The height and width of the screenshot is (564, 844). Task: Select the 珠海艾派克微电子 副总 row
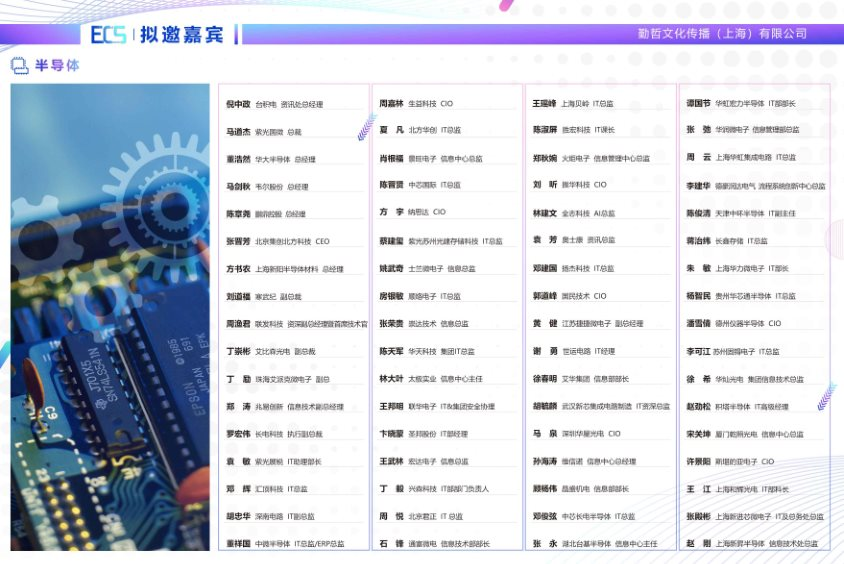[278, 379]
